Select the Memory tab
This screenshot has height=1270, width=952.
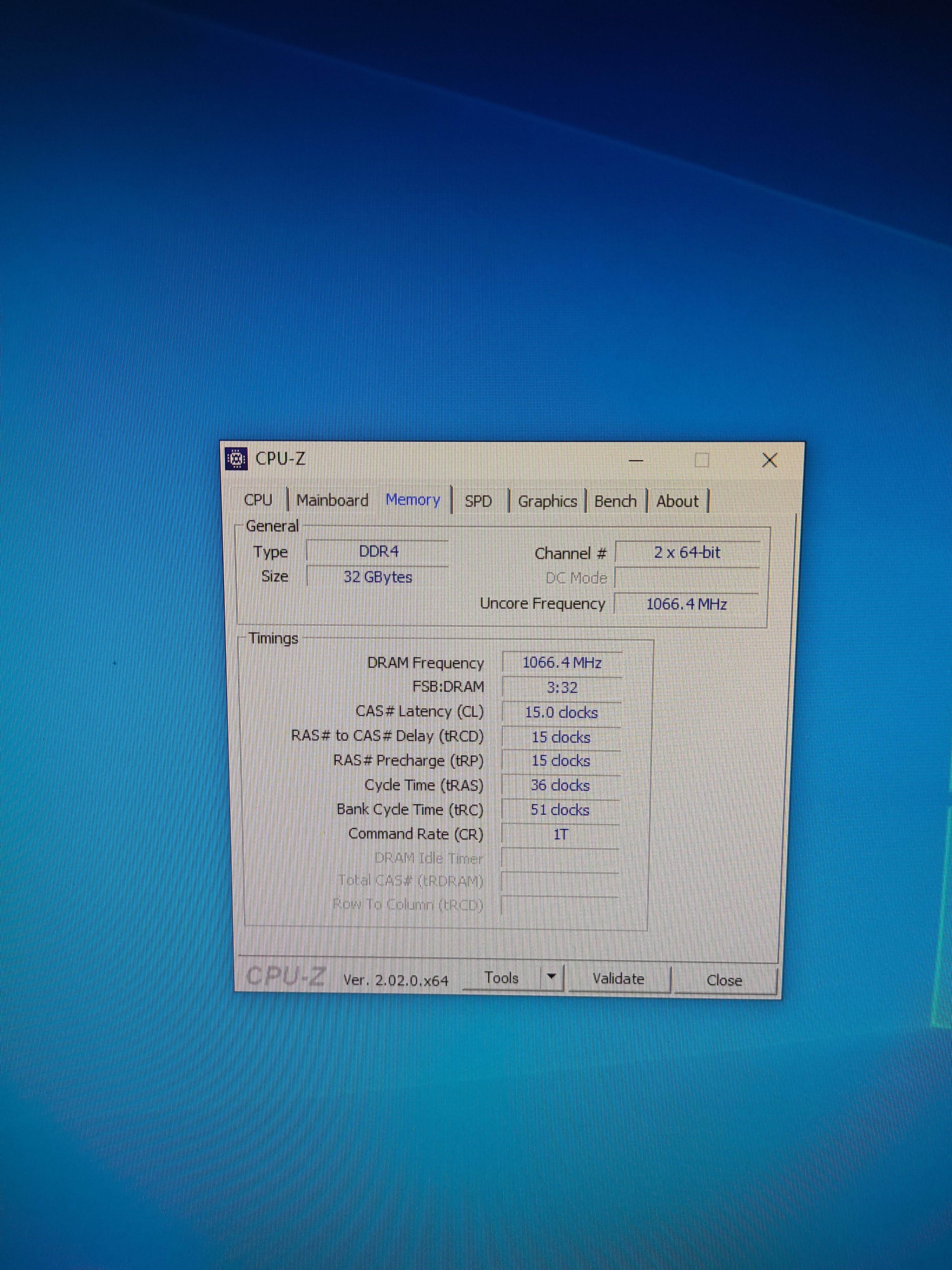[x=413, y=500]
